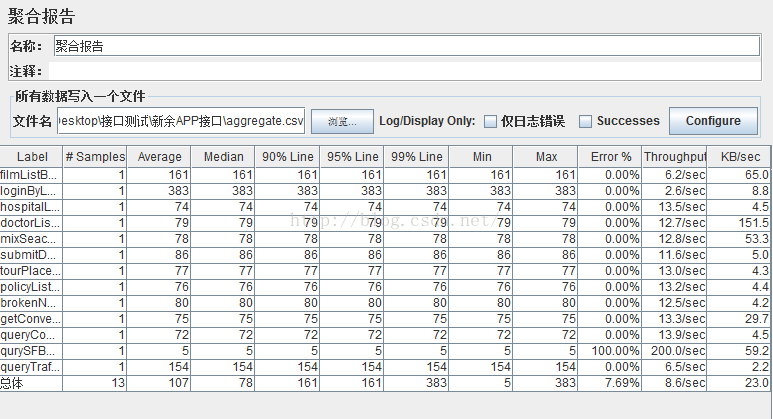Click the 29.7 KB/sec cell
This screenshot has width=773, height=419.
pos(739,319)
